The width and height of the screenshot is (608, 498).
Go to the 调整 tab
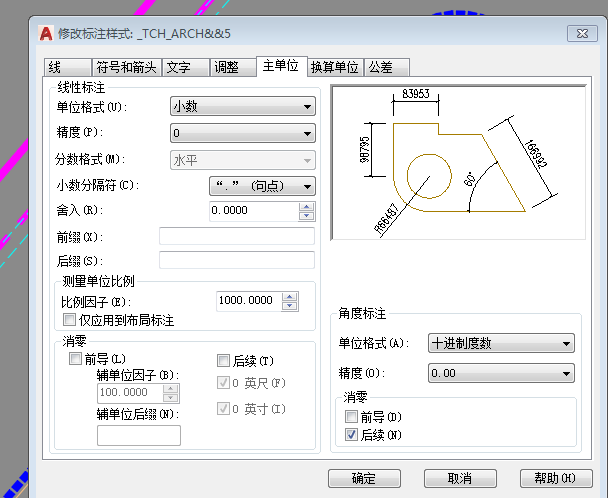point(233,67)
